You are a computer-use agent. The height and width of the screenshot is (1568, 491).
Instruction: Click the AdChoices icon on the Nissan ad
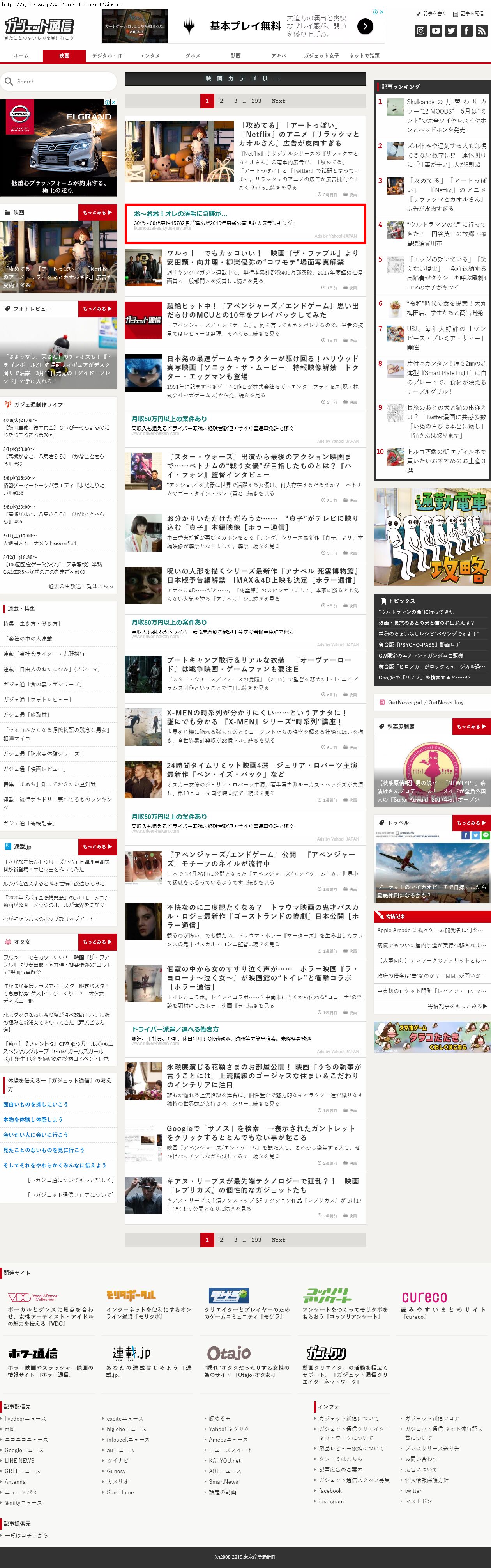[x=107, y=102]
